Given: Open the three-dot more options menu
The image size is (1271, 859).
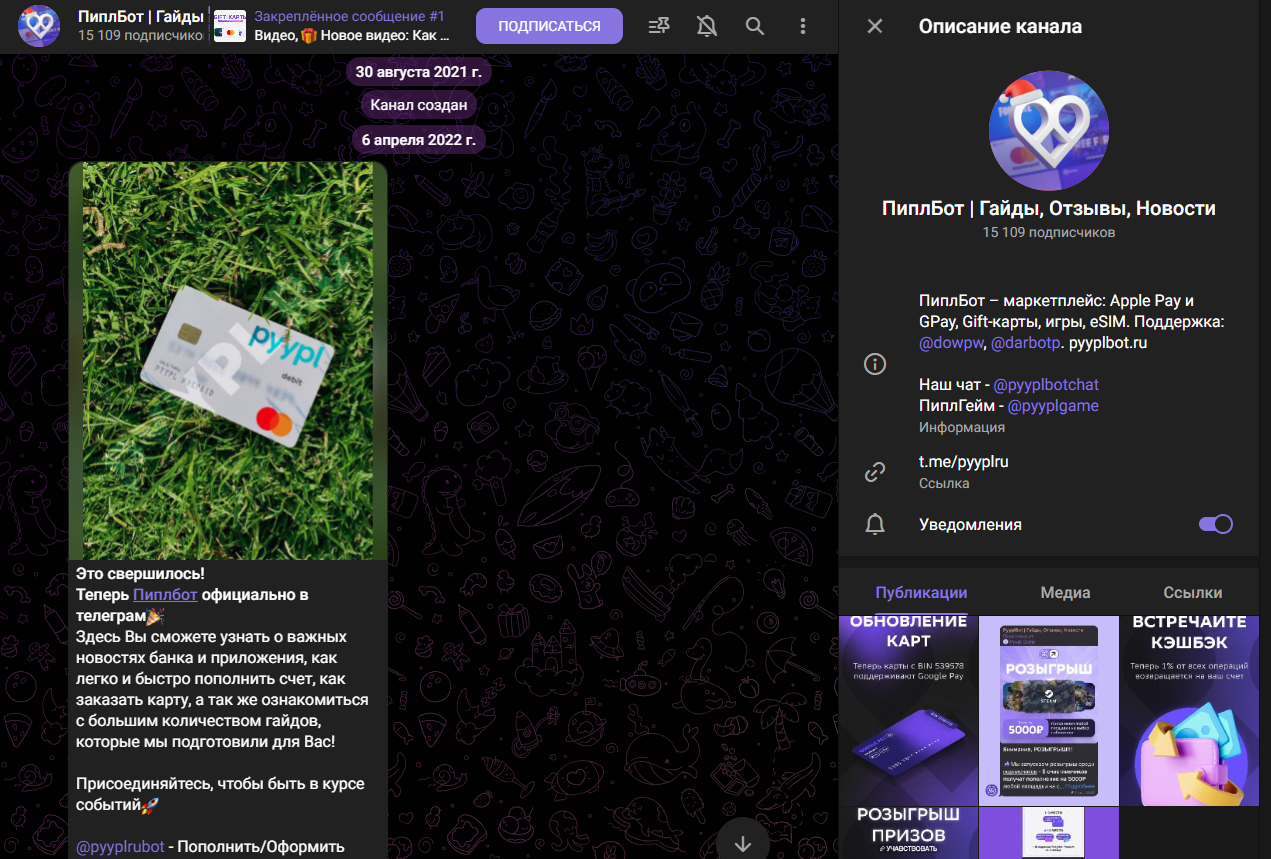Looking at the screenshot, I should (803, 26).
